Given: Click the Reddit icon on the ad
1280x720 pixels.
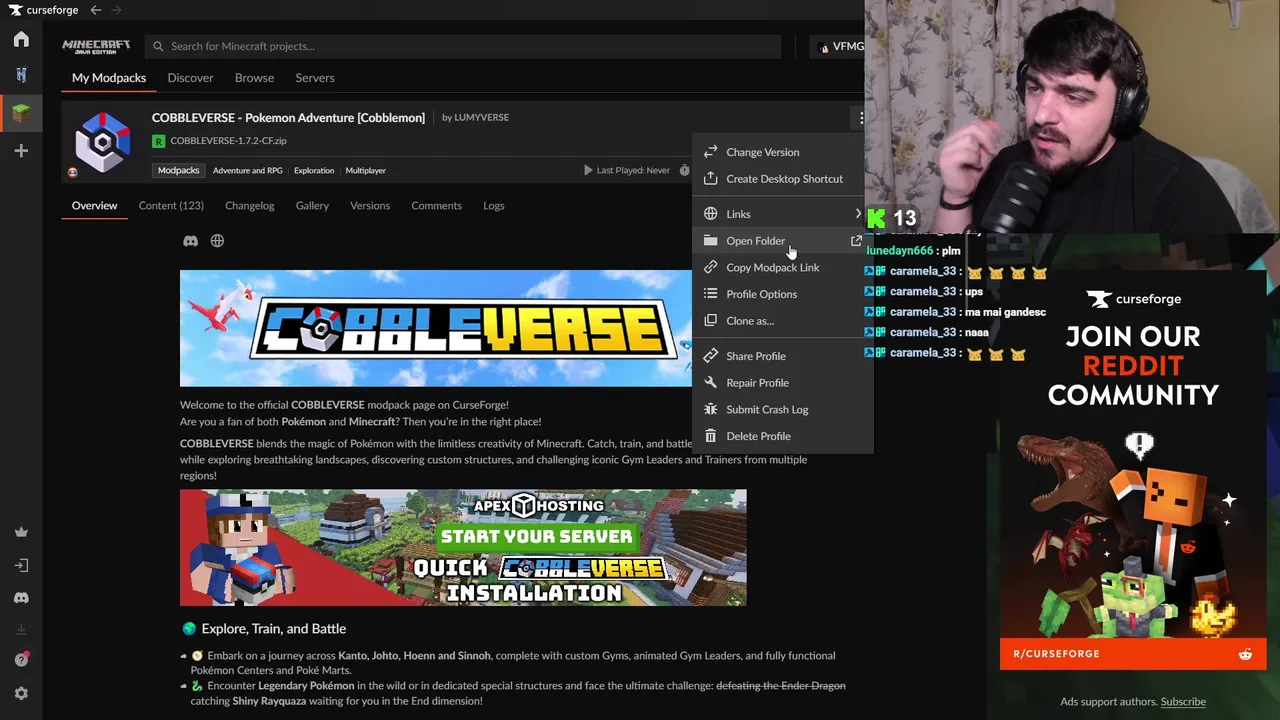Looking at the screenshot, I should coord(1245,654).
